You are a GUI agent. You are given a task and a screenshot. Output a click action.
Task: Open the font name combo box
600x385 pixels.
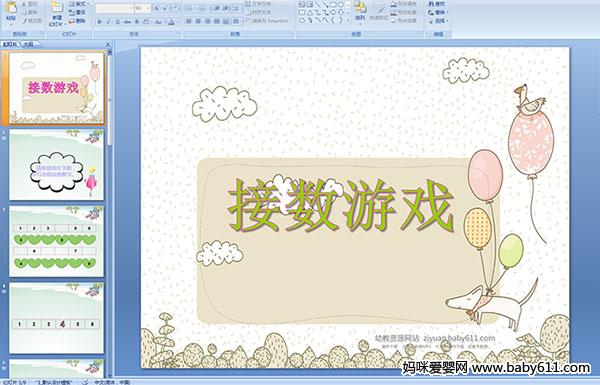(114, 8)
